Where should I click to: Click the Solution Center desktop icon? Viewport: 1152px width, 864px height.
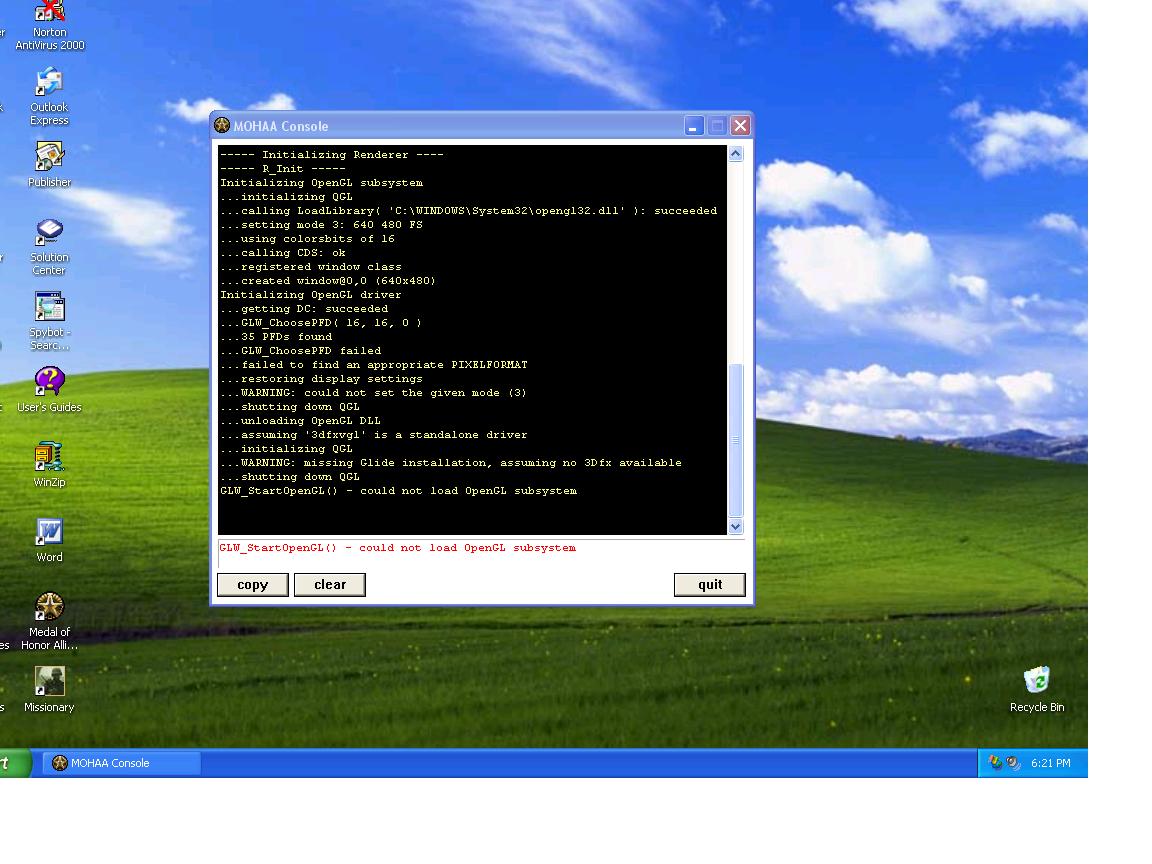pyautogui.click(x=49, y=247)
